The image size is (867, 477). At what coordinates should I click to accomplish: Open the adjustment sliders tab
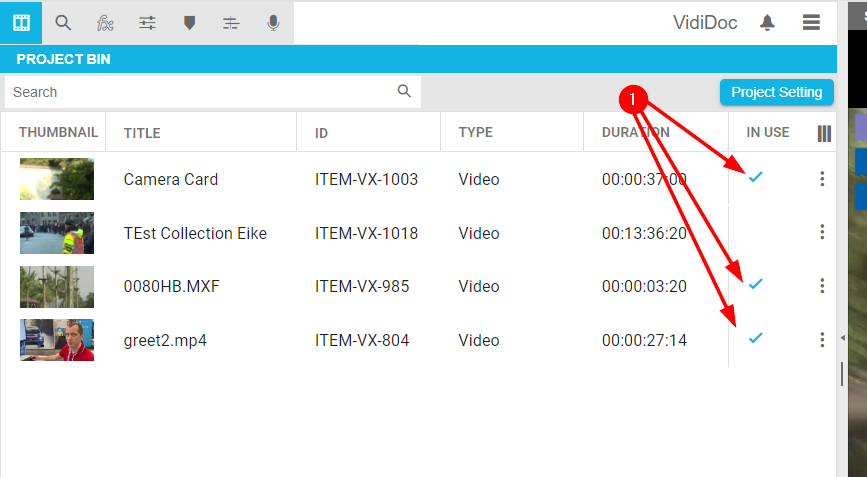[x=147, y=22]
